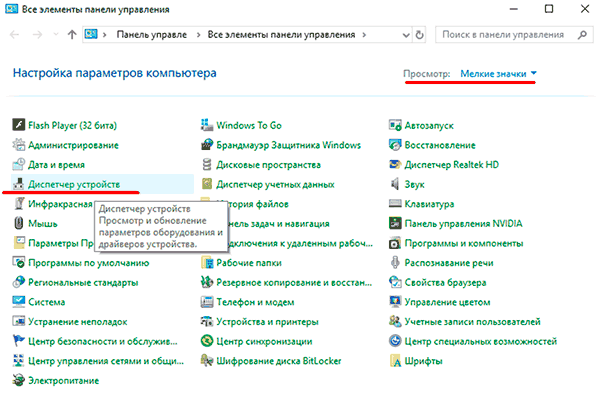Click the Диспетчер Realtek HD icon
The width and height of the screenshot is (600, 396).
[395, 165]
